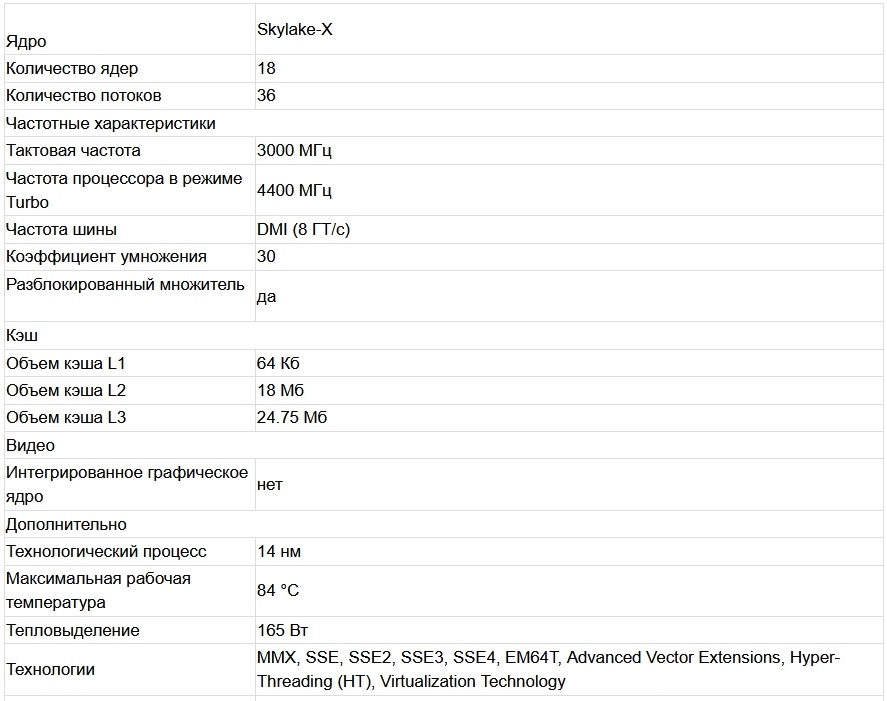Click the L3 cache value 24.75 Мб
887x701 pixels.
point(292,418)
